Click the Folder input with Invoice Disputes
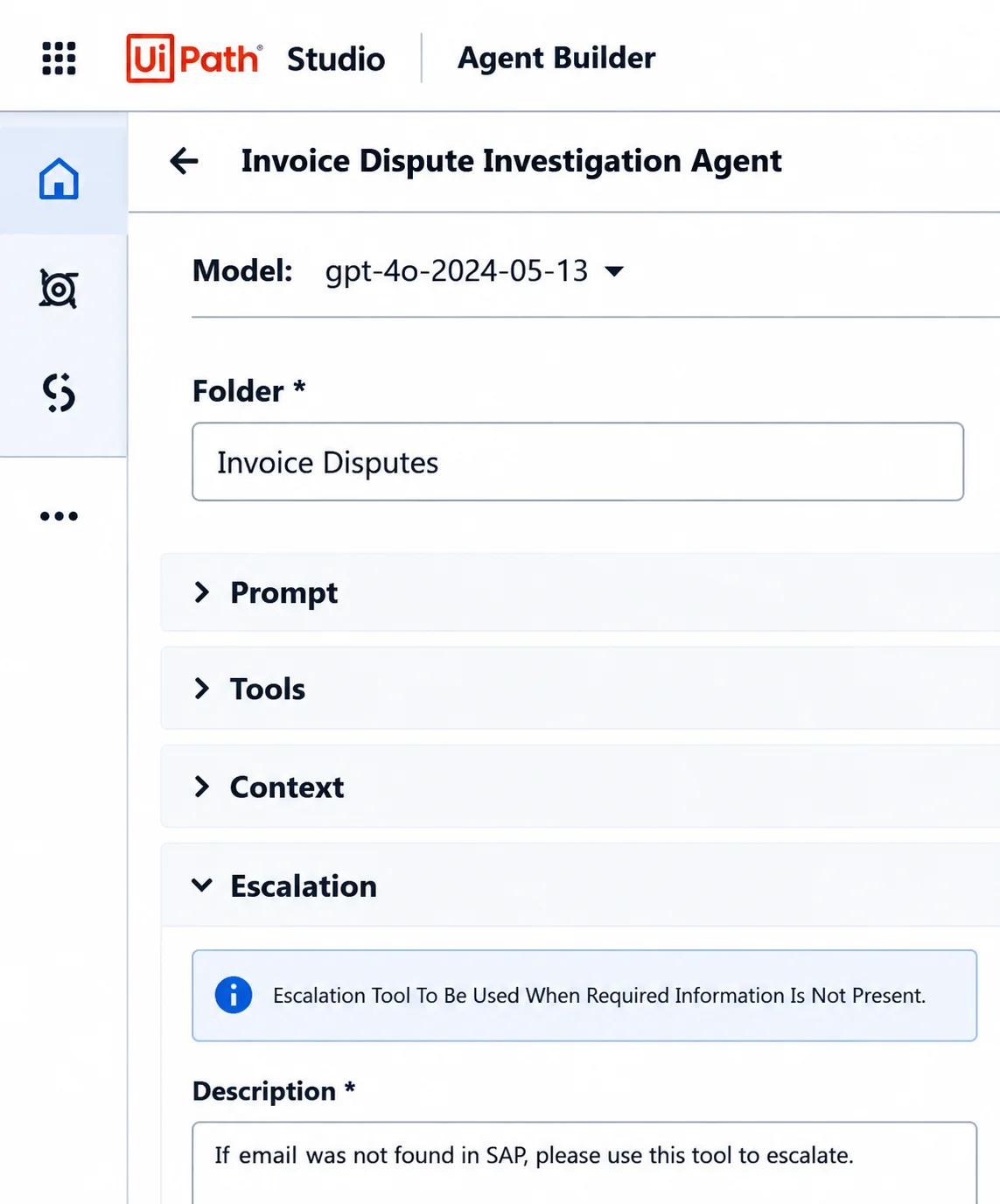 pos(577,462)
